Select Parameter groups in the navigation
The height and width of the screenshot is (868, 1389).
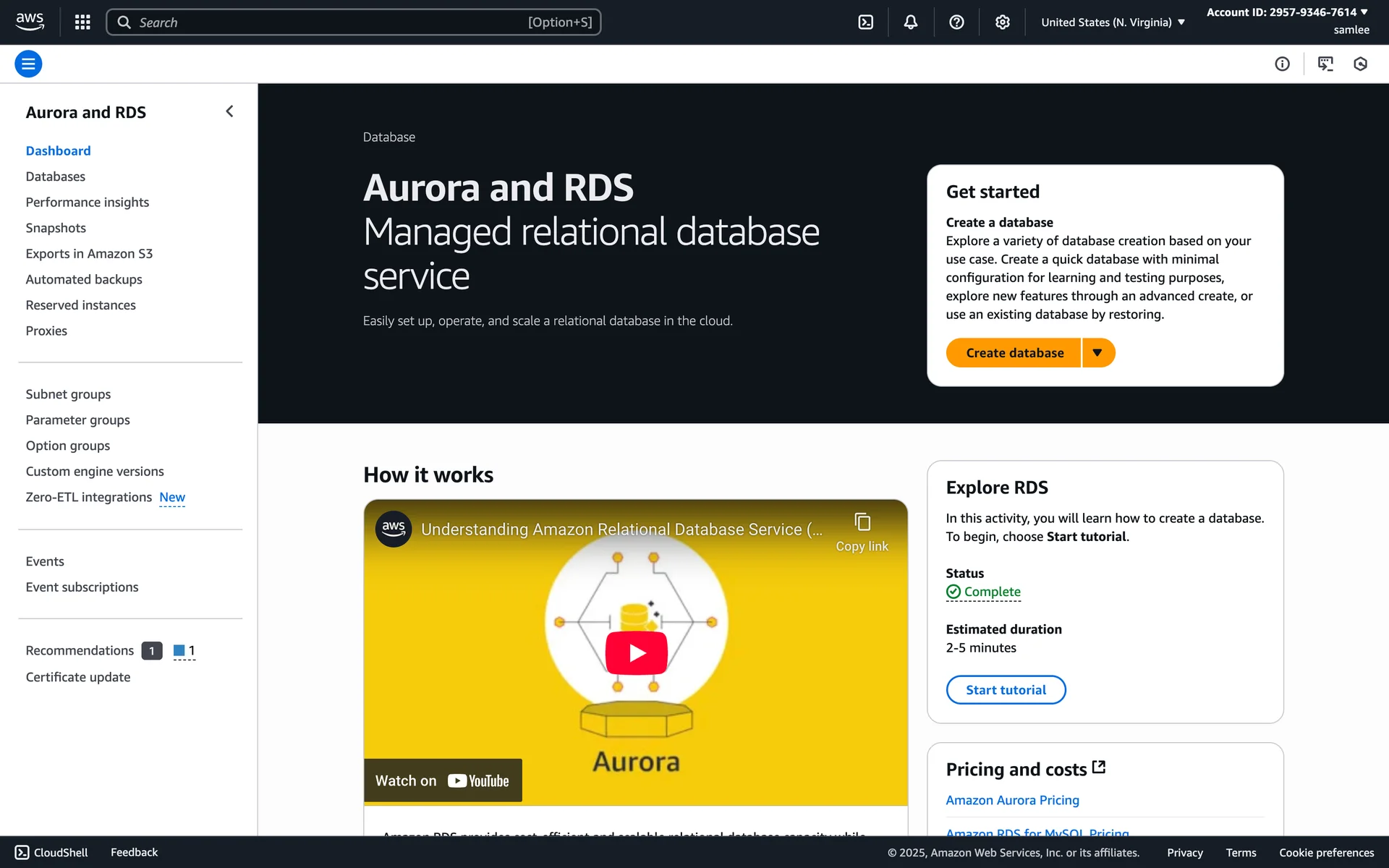click(77, 420)
